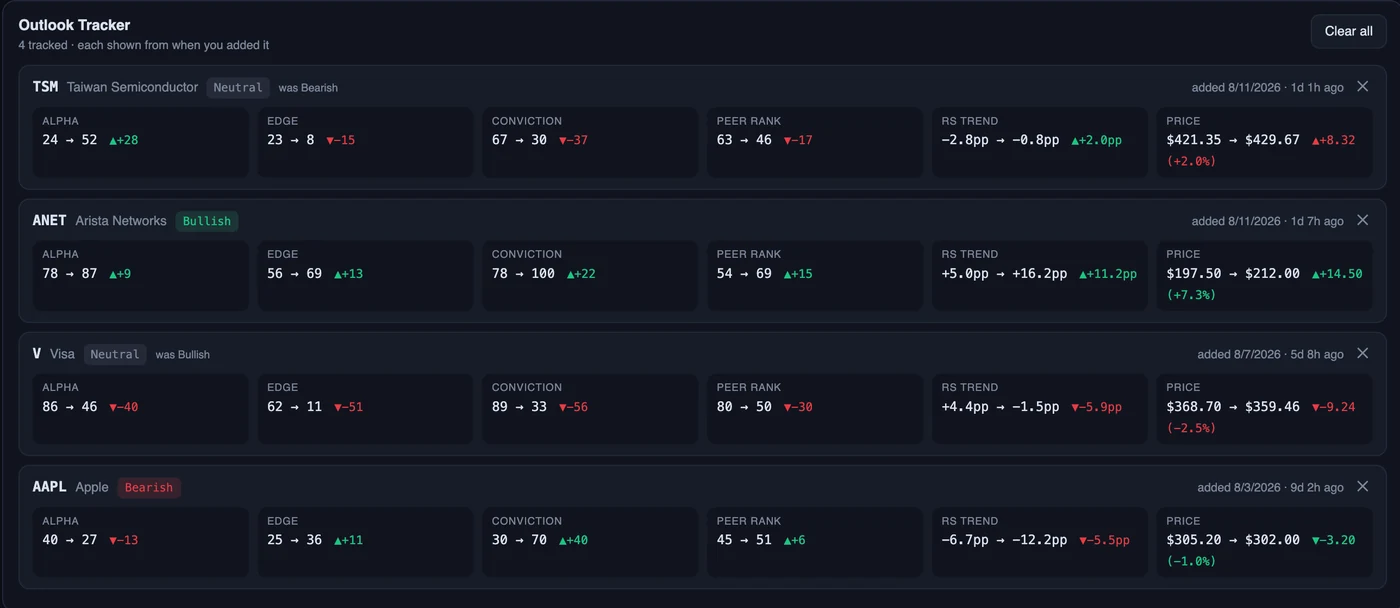Remove the AAPL entry with X icon
This screenshot has height=608, width=1400.
(1362, 486)
